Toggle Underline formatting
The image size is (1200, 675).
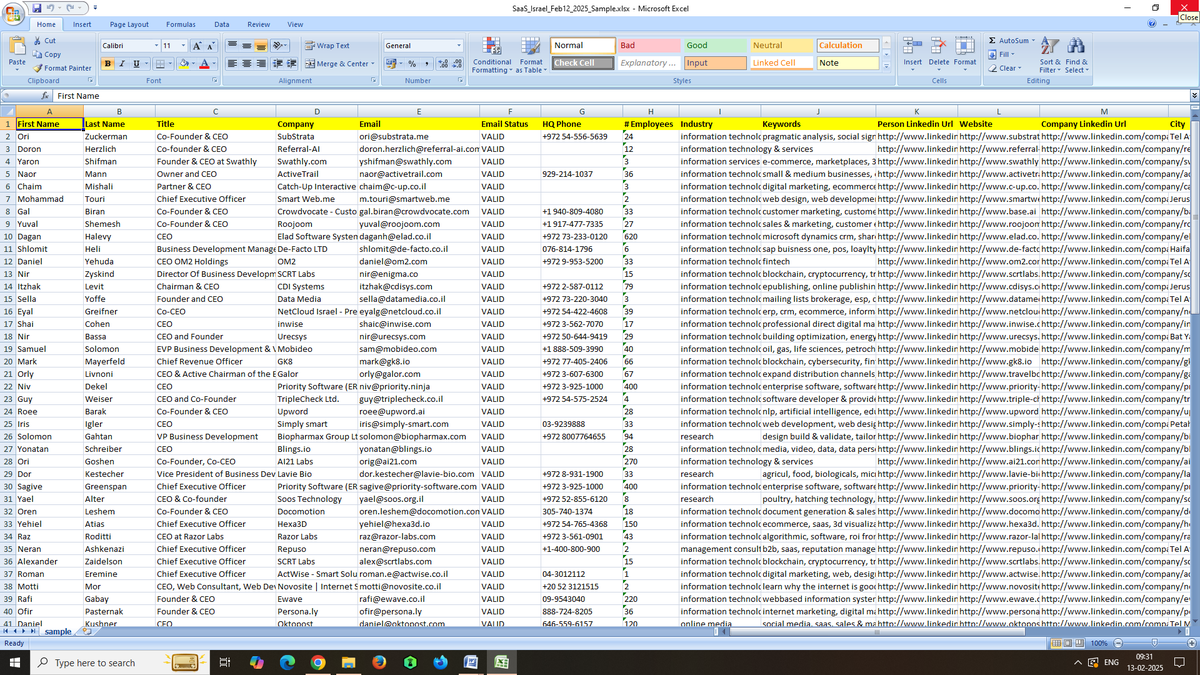(136, 64)
